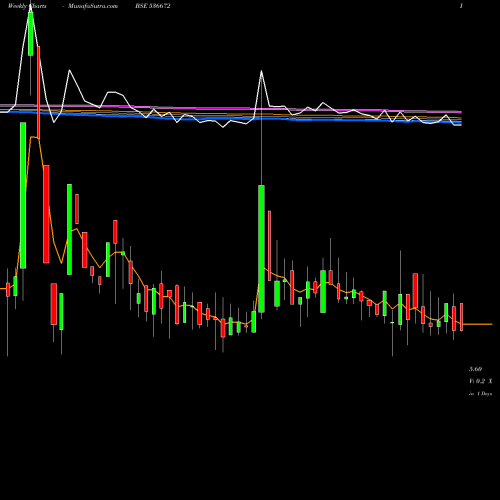Click the 'Weekly Charts' title text
Screen dimensions: 500x500
[27, 6]
